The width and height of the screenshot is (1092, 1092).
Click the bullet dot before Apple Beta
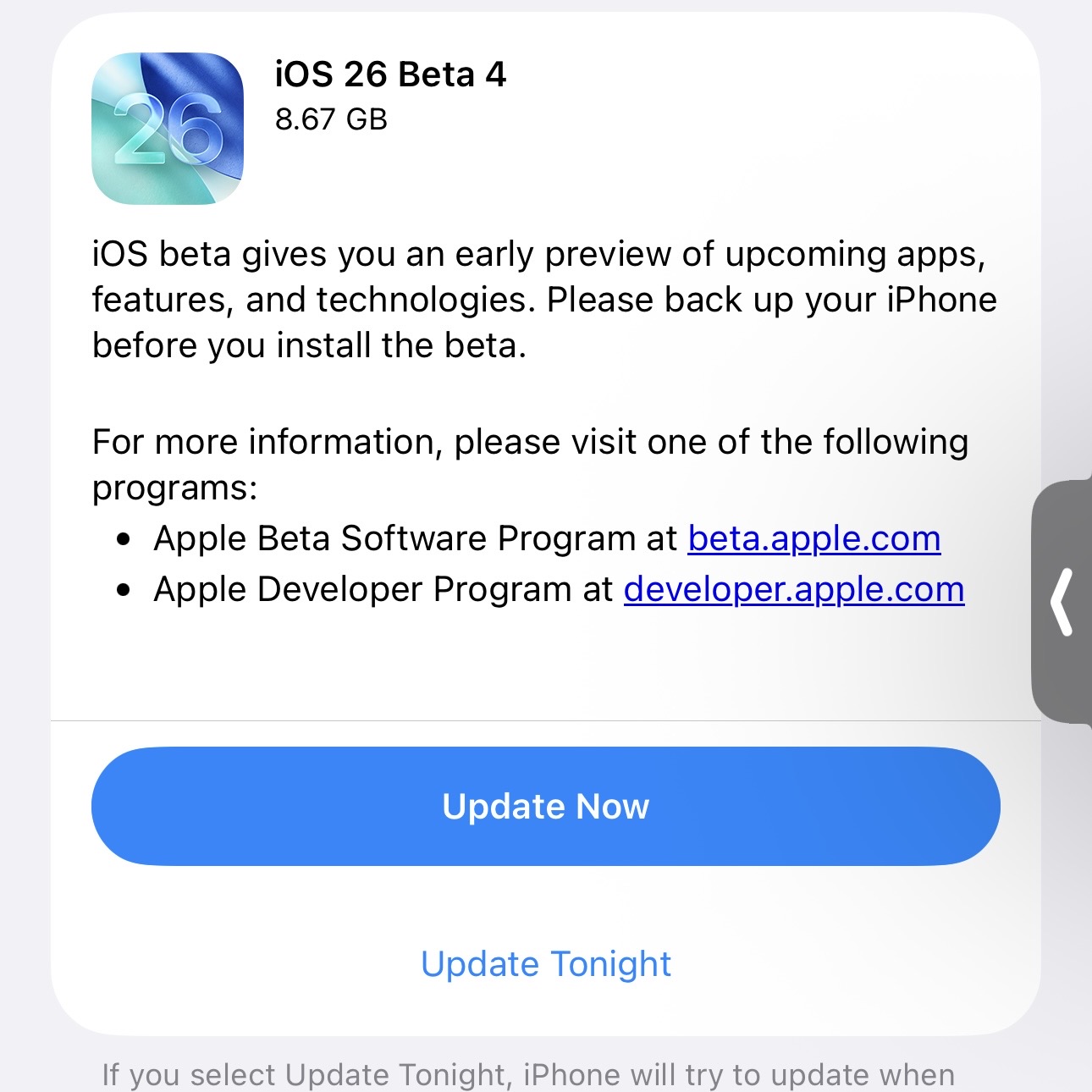tap(124, 539)
